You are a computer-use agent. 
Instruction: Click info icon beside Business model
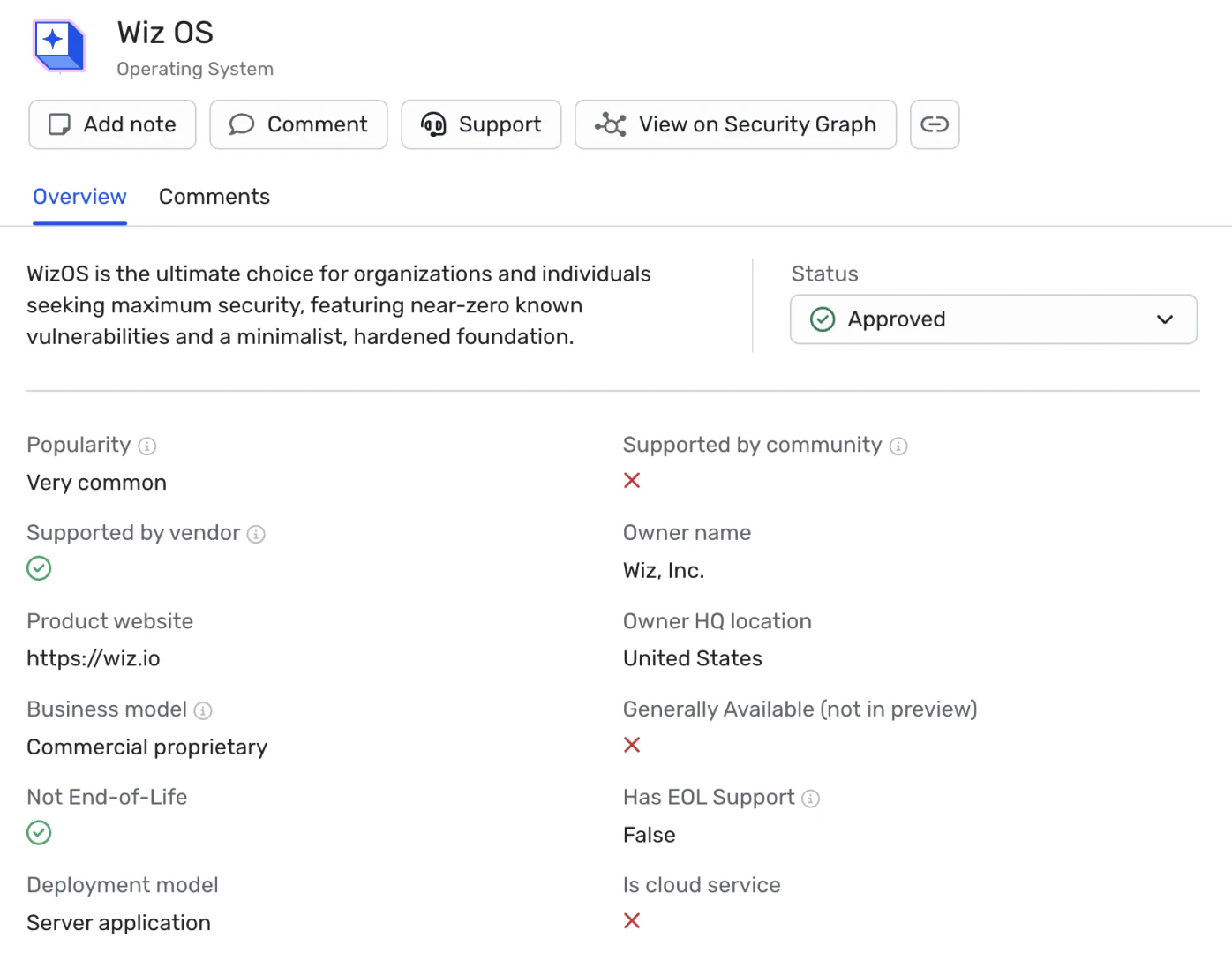(203, 711)
